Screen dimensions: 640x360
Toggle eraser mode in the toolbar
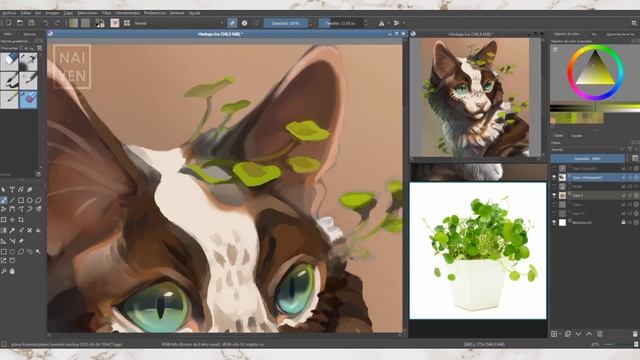tap(232, 23)
